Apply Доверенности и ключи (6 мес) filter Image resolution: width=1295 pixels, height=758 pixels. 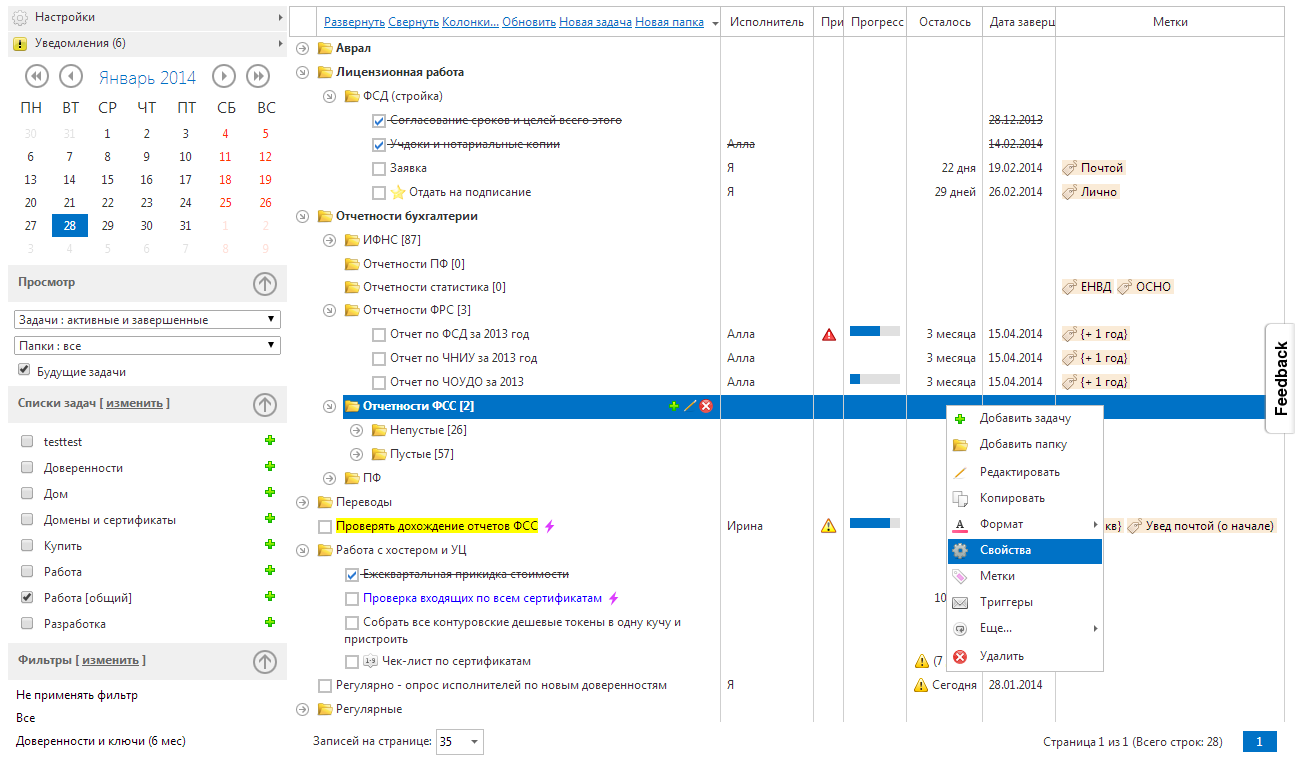point(101,741)
